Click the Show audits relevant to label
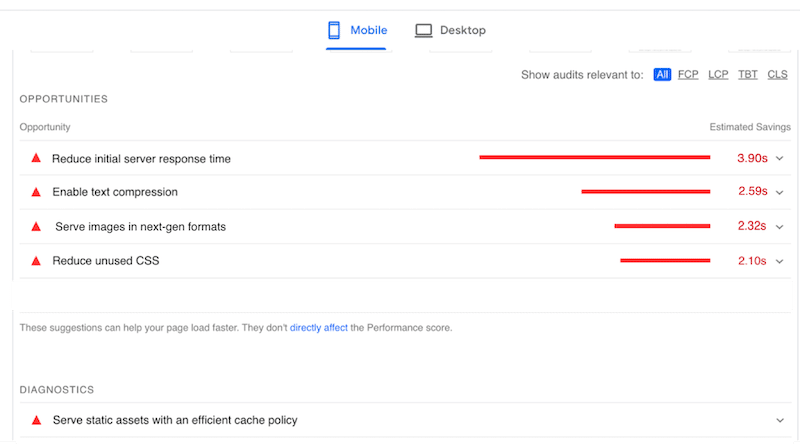The height and width of the screenshot is (444, 800). 582,75
